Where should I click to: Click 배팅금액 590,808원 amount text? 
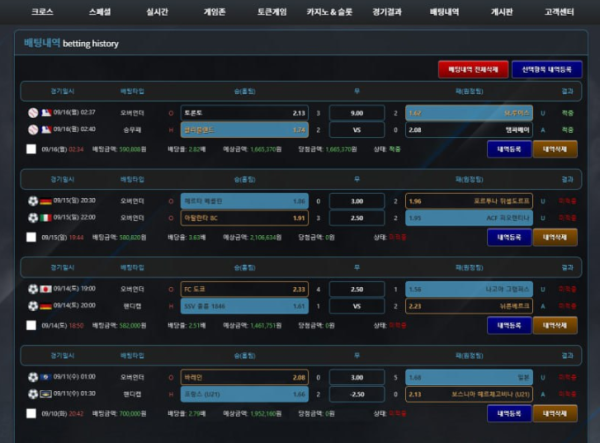(x=119, y=149)
